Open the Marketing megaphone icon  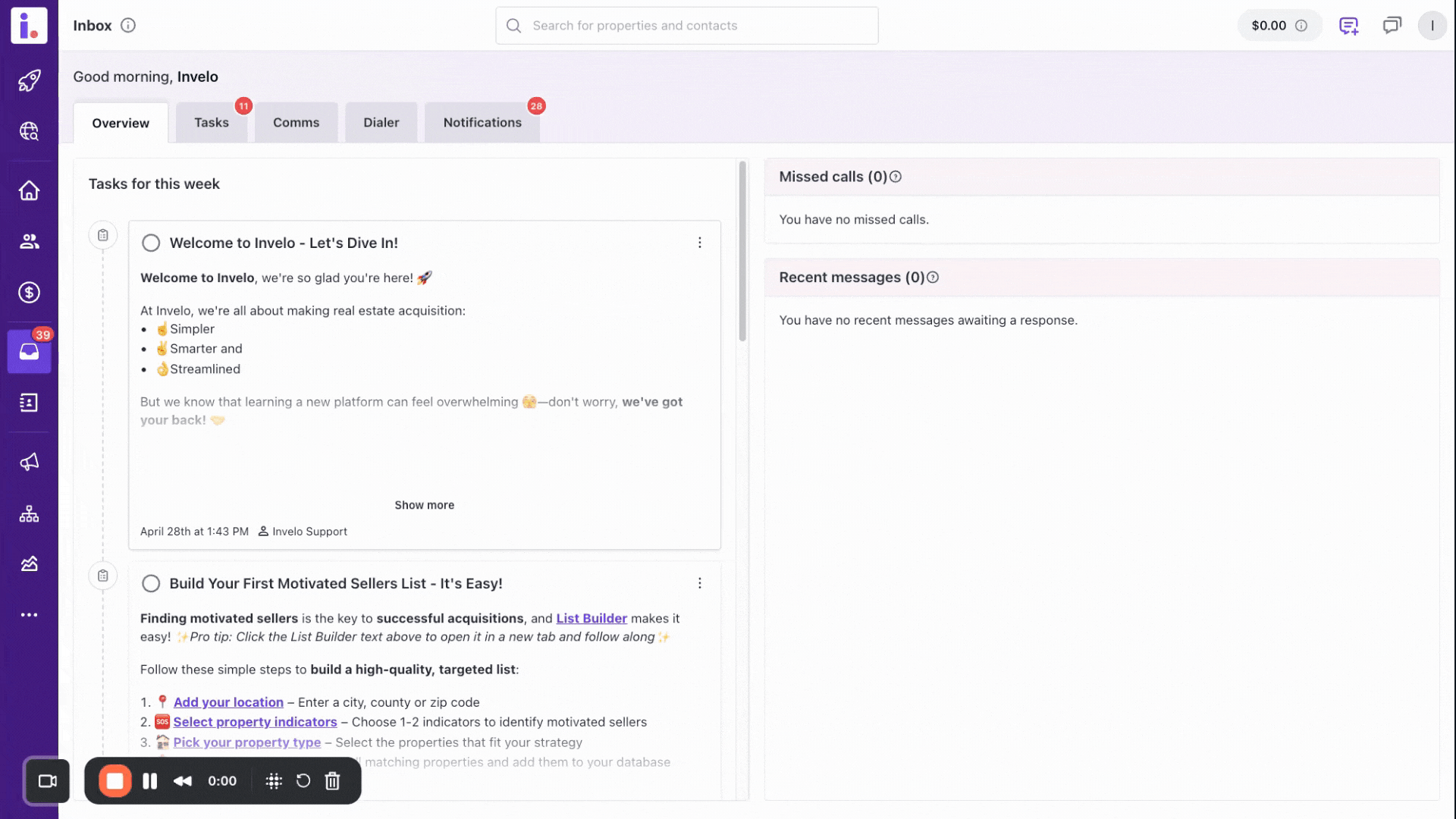(29, 462)
